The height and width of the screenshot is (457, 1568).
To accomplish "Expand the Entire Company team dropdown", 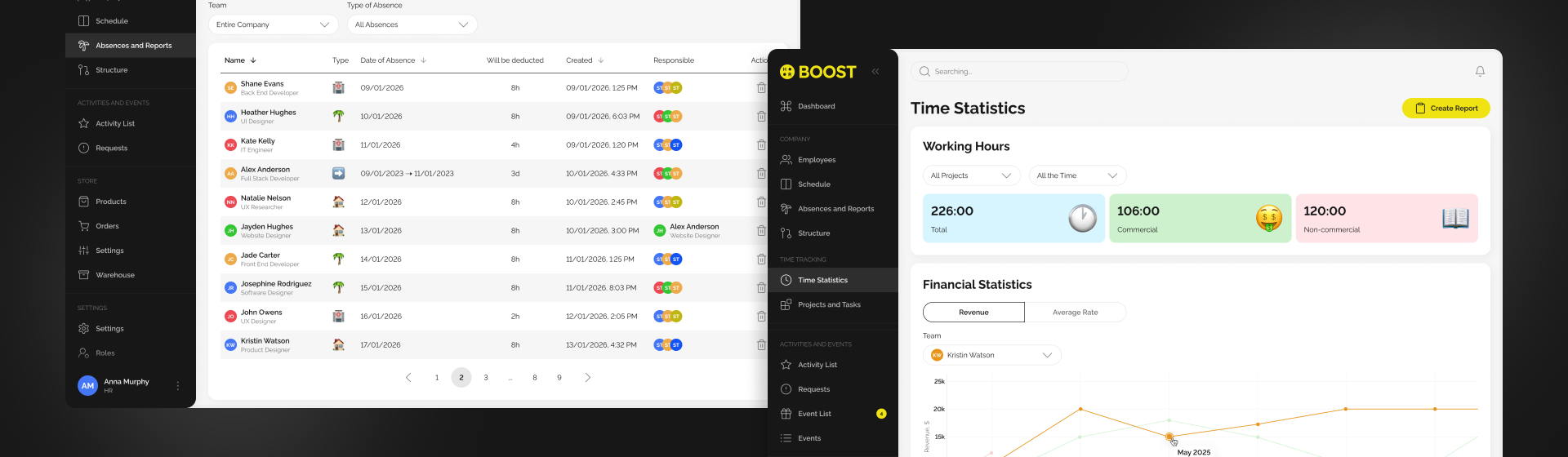I will click(273, 24).
